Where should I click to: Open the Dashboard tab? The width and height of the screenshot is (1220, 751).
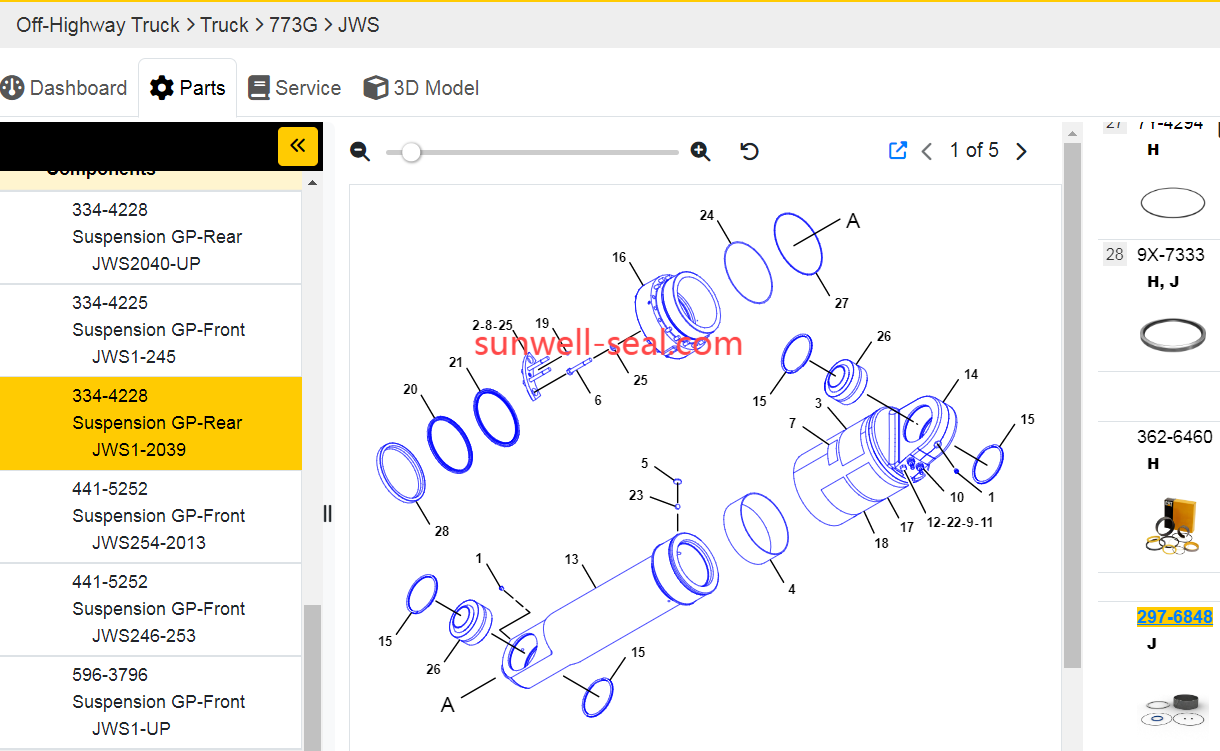[65, 88]
